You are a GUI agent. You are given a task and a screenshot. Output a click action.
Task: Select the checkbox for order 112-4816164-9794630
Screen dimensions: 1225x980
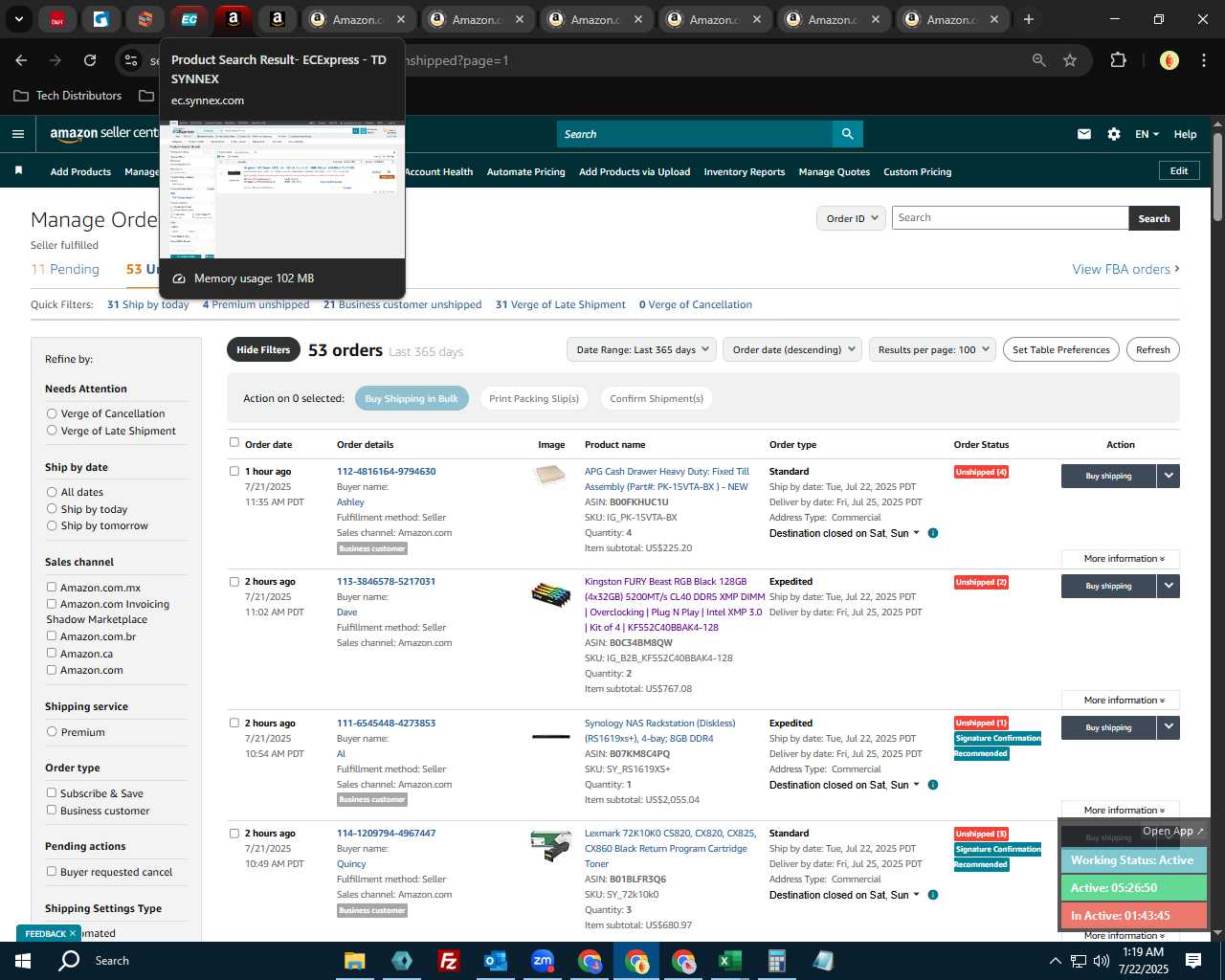coord(234,471)
